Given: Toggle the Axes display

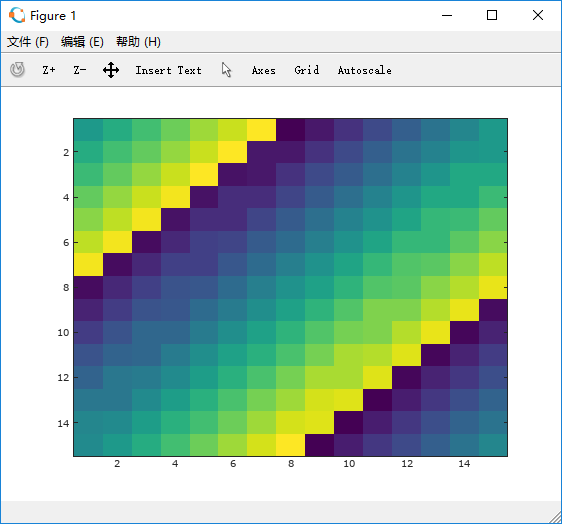Looking at the screenshot, I should tap(263, 70).
